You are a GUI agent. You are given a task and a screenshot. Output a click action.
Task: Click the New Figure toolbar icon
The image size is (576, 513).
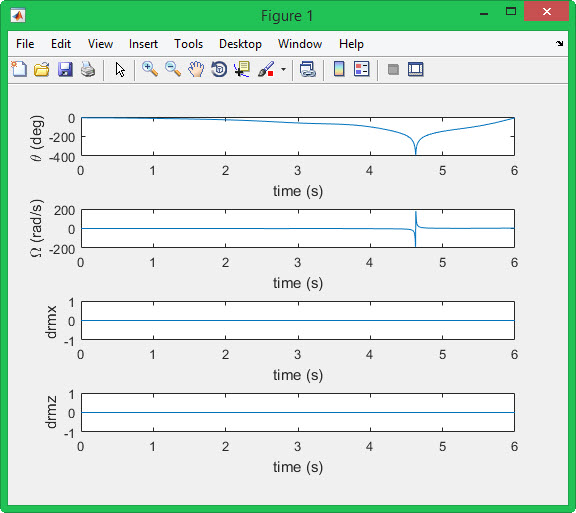pos(19,69)
